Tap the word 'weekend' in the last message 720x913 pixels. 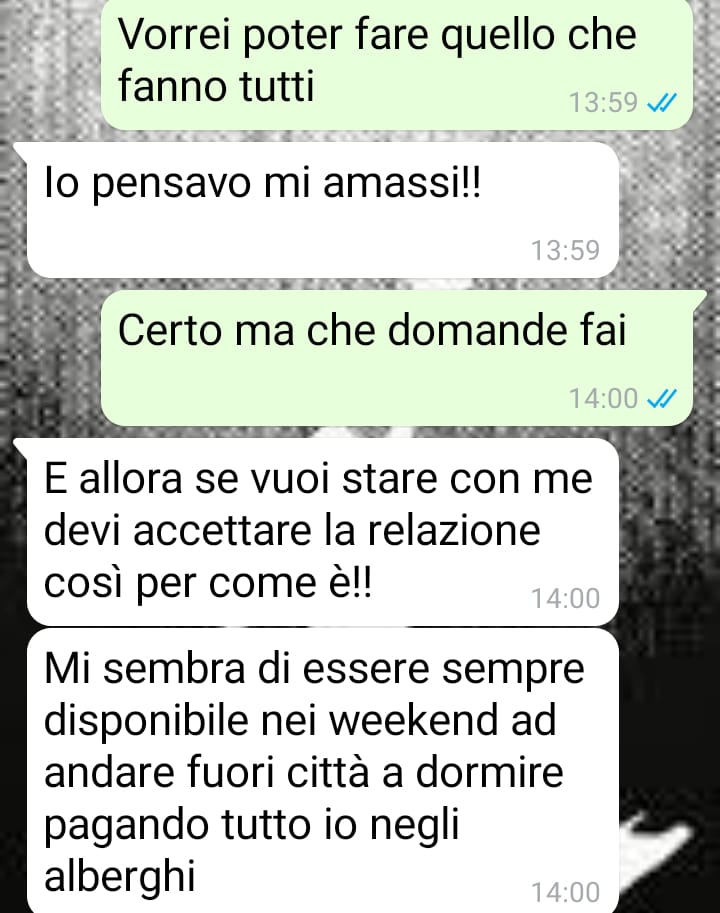click(x=414, y=720)
